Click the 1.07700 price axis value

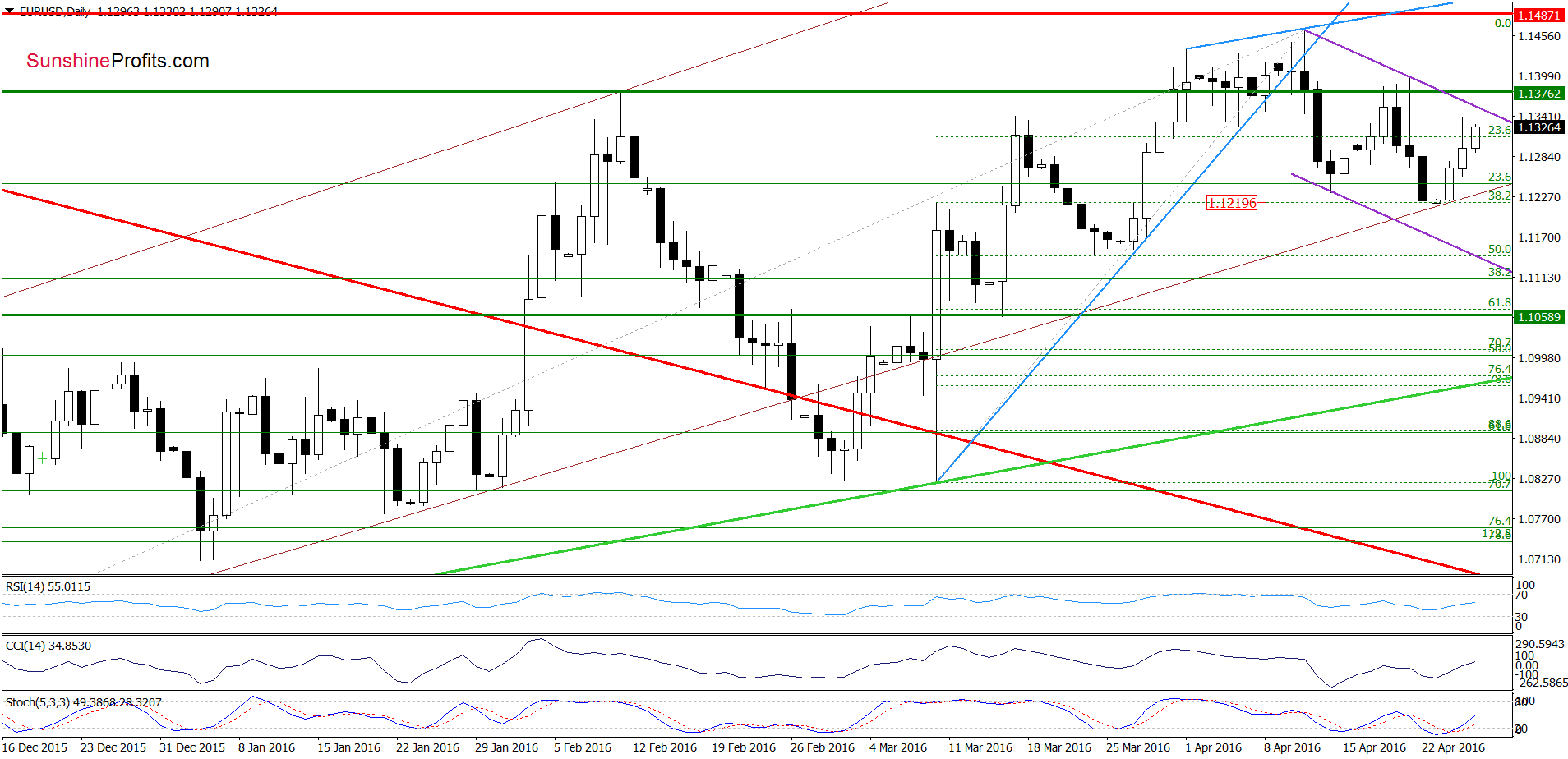1539,519
